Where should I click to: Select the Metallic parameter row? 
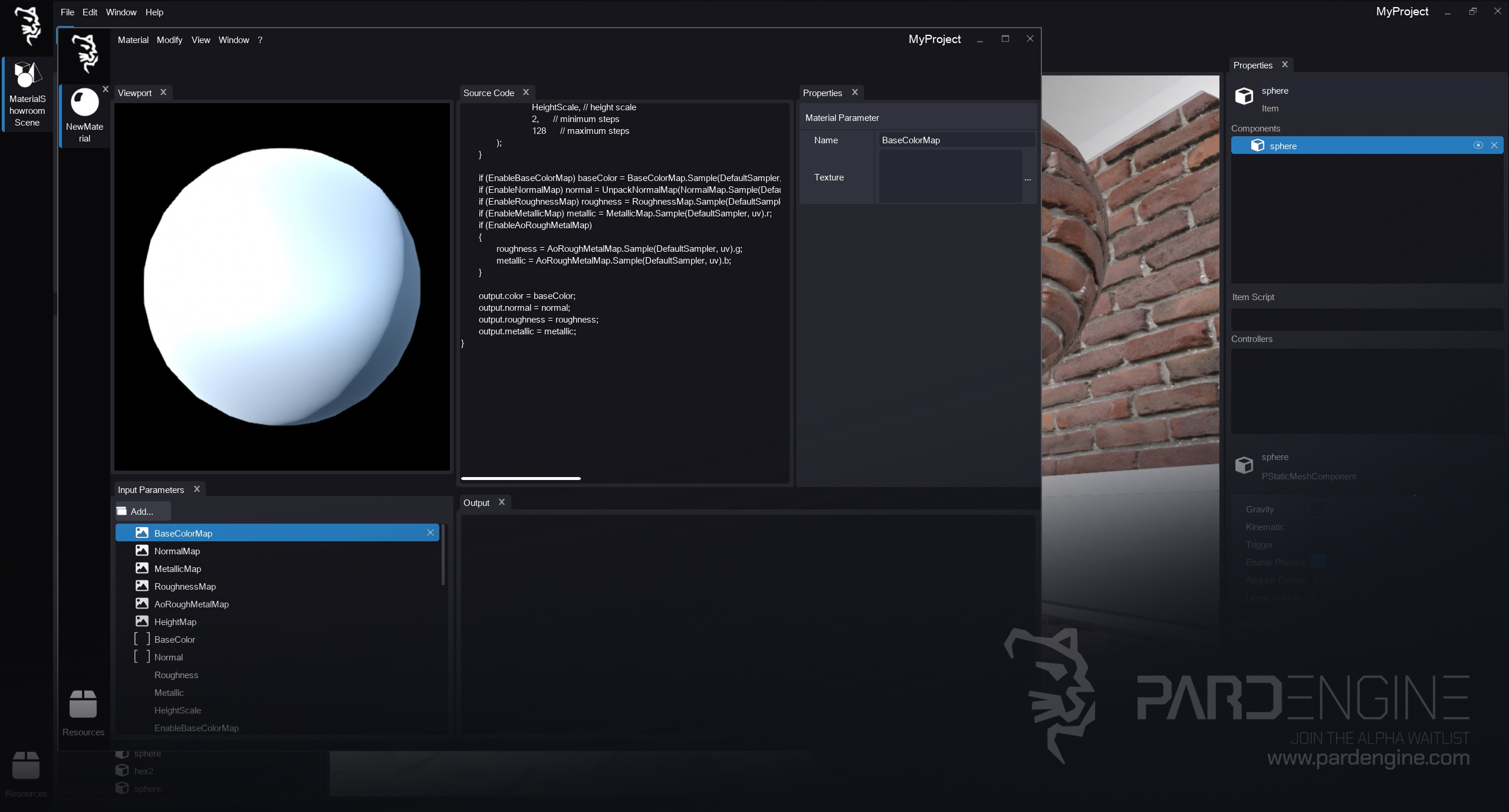(277, 692)
